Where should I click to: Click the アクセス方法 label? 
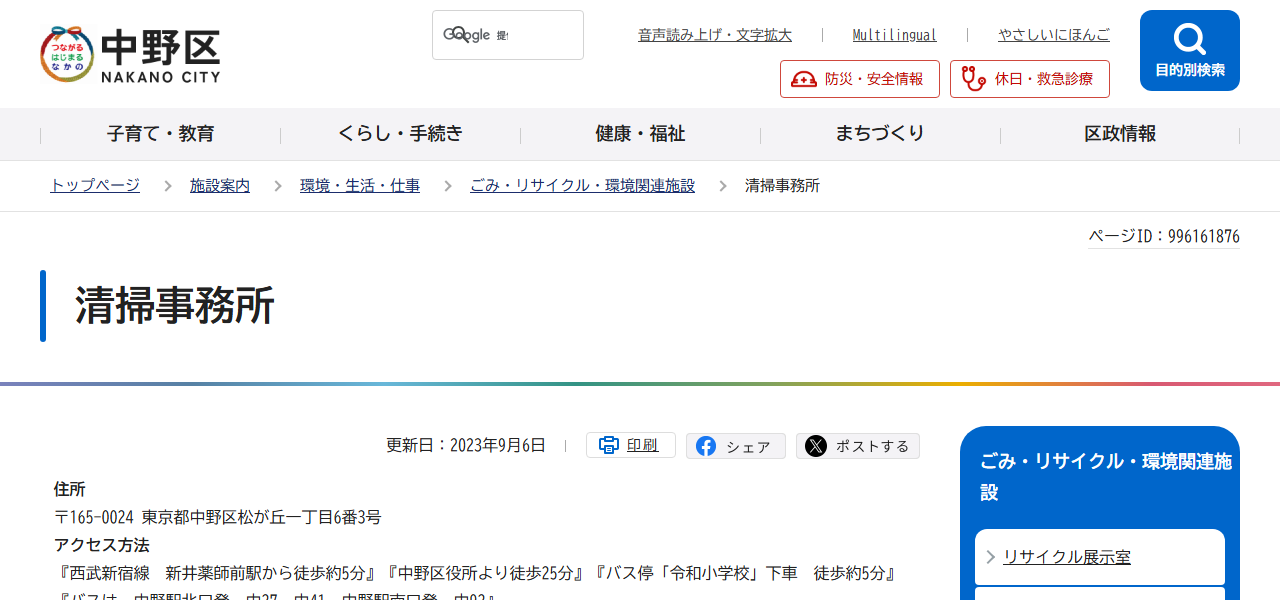point(101,545)
